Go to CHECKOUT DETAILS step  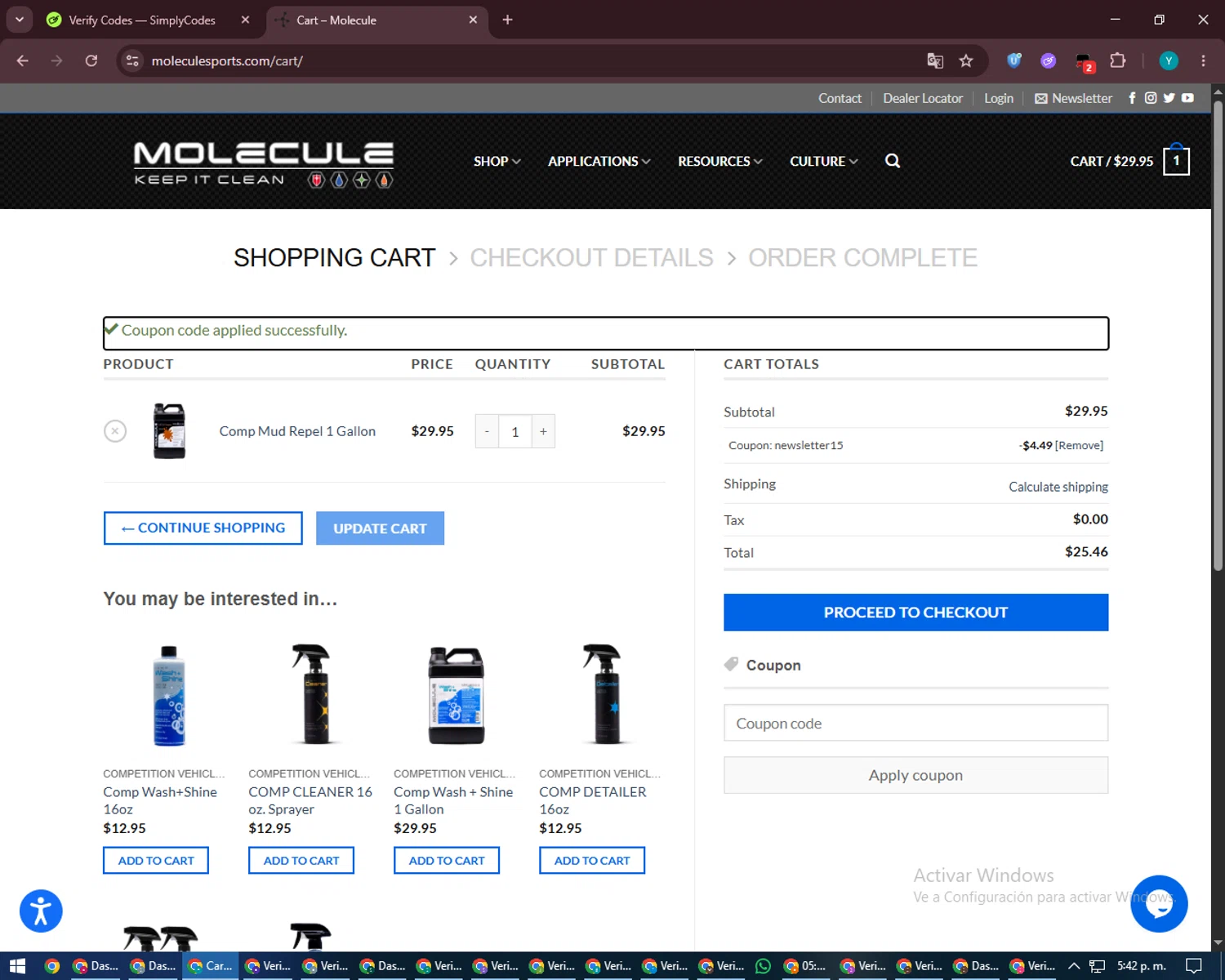tap(591, 258)
